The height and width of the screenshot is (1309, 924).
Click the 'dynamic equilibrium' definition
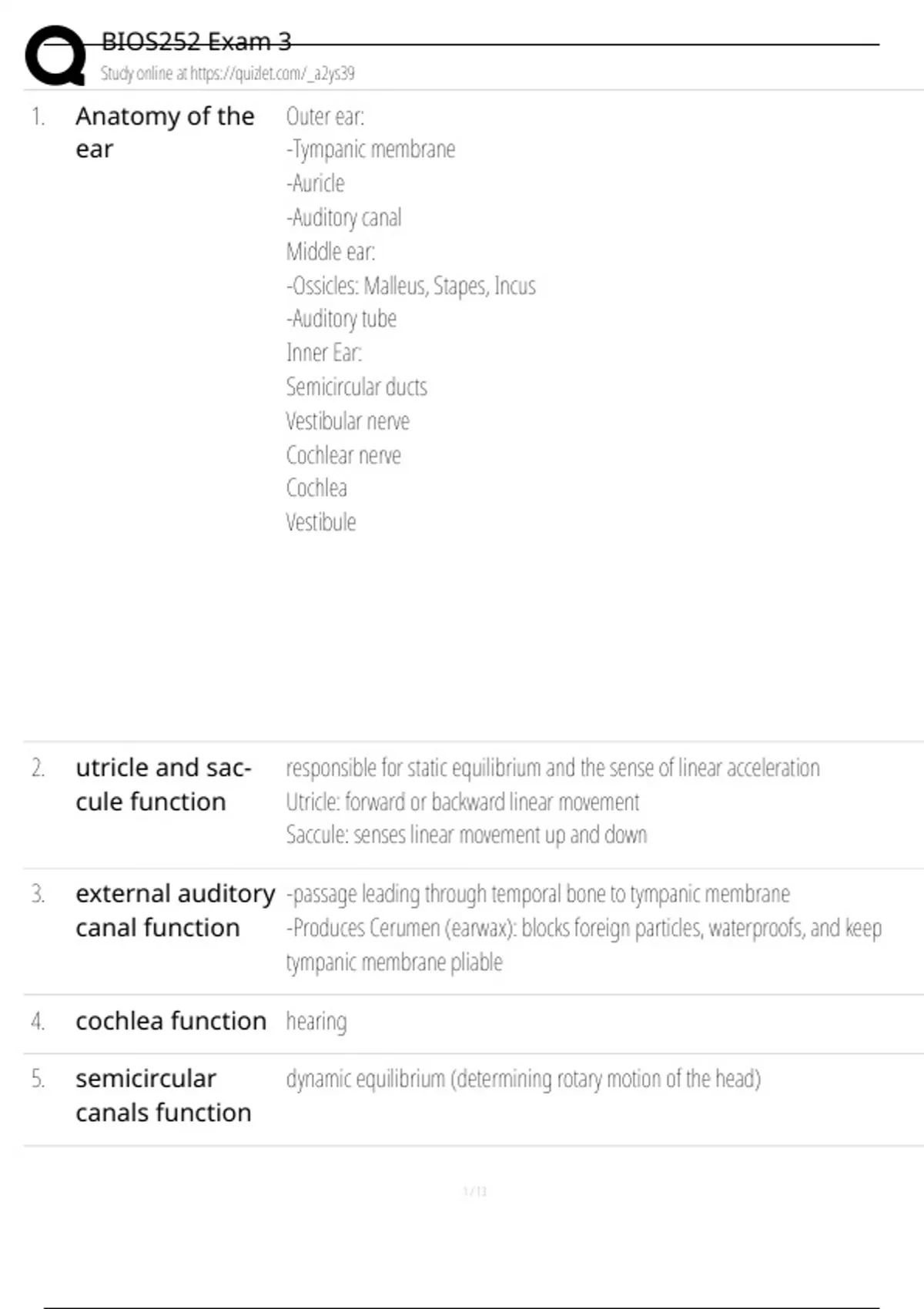tap(524, 1080)
